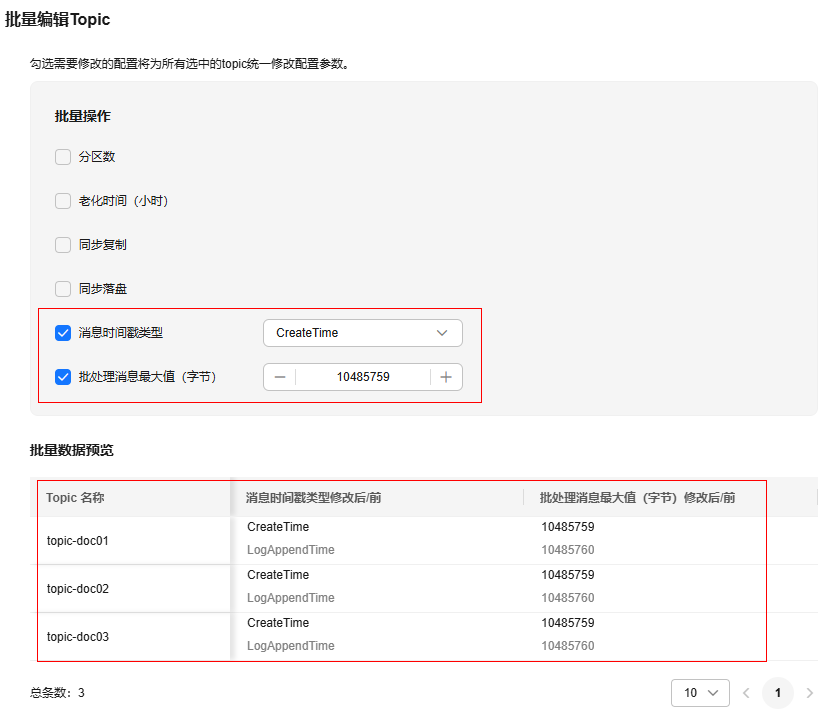The height and width of the screenshot is (717, 828).
Task: Uncheck 批处理消息最大值（字节）checkbox
Action: tap(63, 377)
